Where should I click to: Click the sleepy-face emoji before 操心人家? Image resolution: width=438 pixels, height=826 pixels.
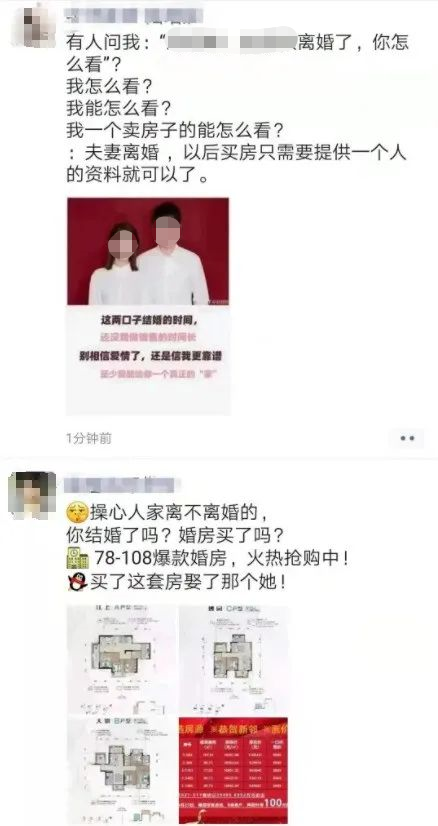(77, 511)
